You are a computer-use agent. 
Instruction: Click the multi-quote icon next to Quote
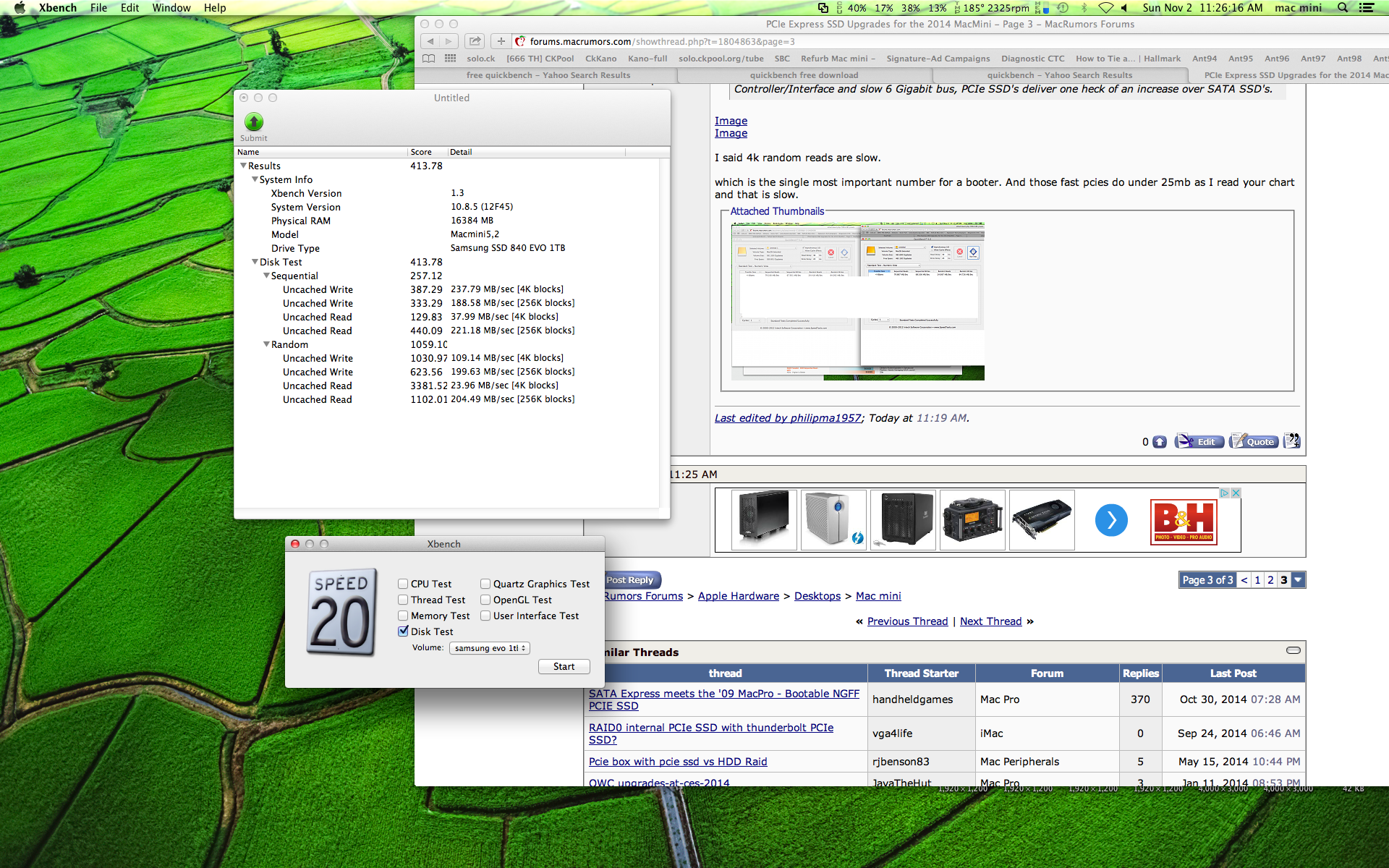click(x=1291, y=441)
